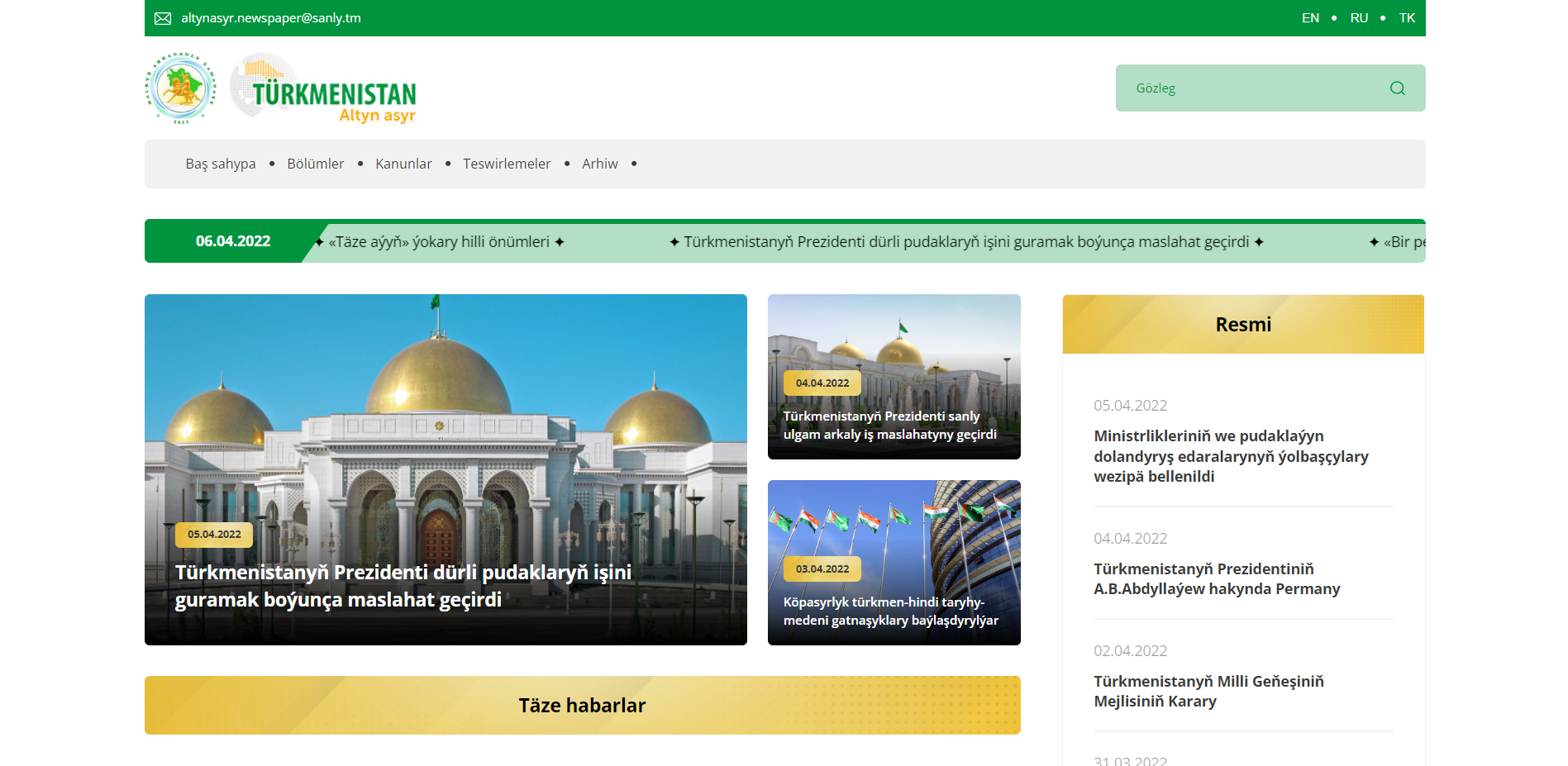Focus the Gözleg search field

(x=1270, y=88)
